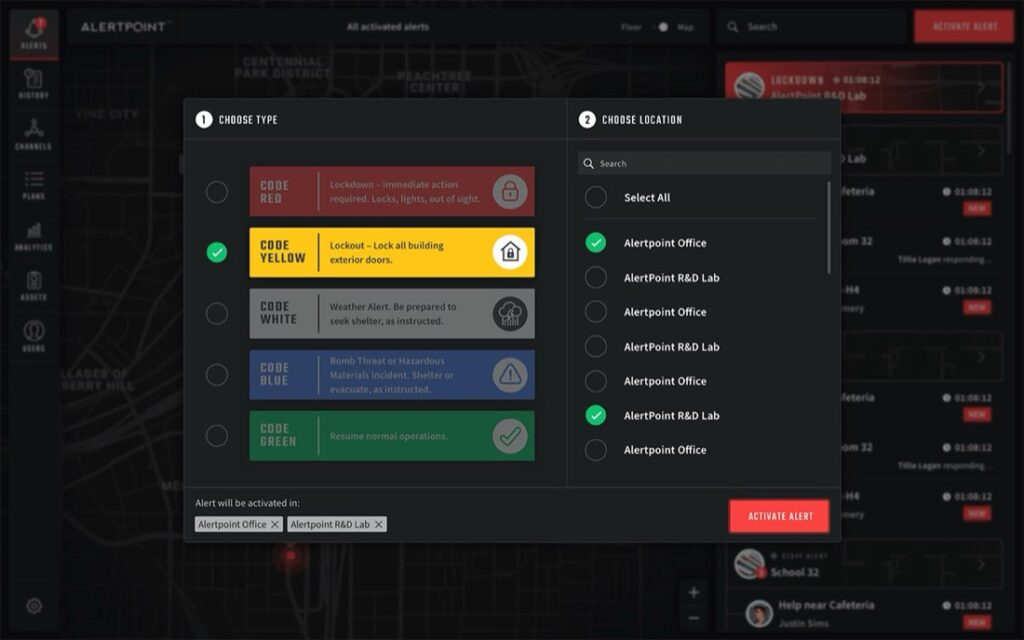Open the History sidebar icon
The width and height of the screenshot is (1024, 640).
34,84
